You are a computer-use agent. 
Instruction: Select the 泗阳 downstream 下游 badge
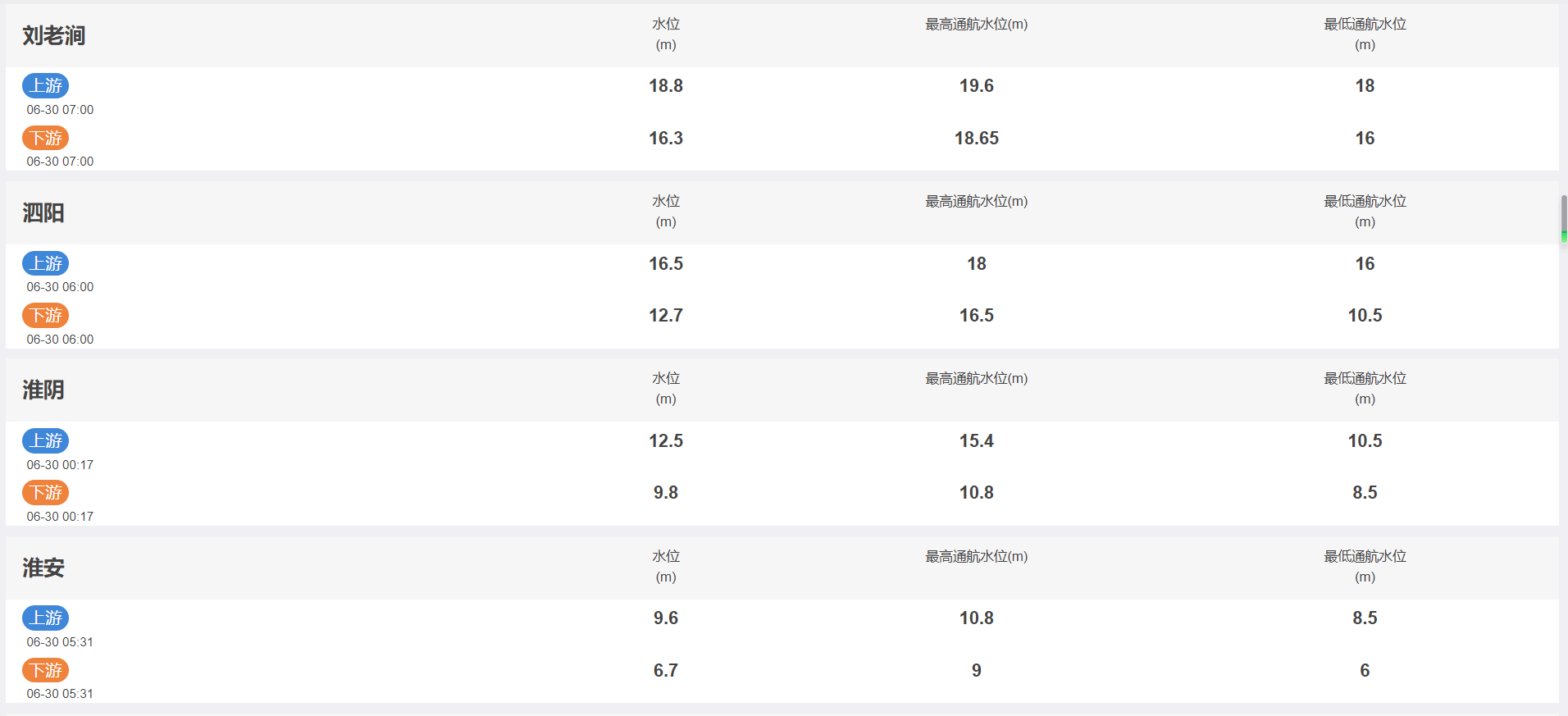[x=46, y=315]
